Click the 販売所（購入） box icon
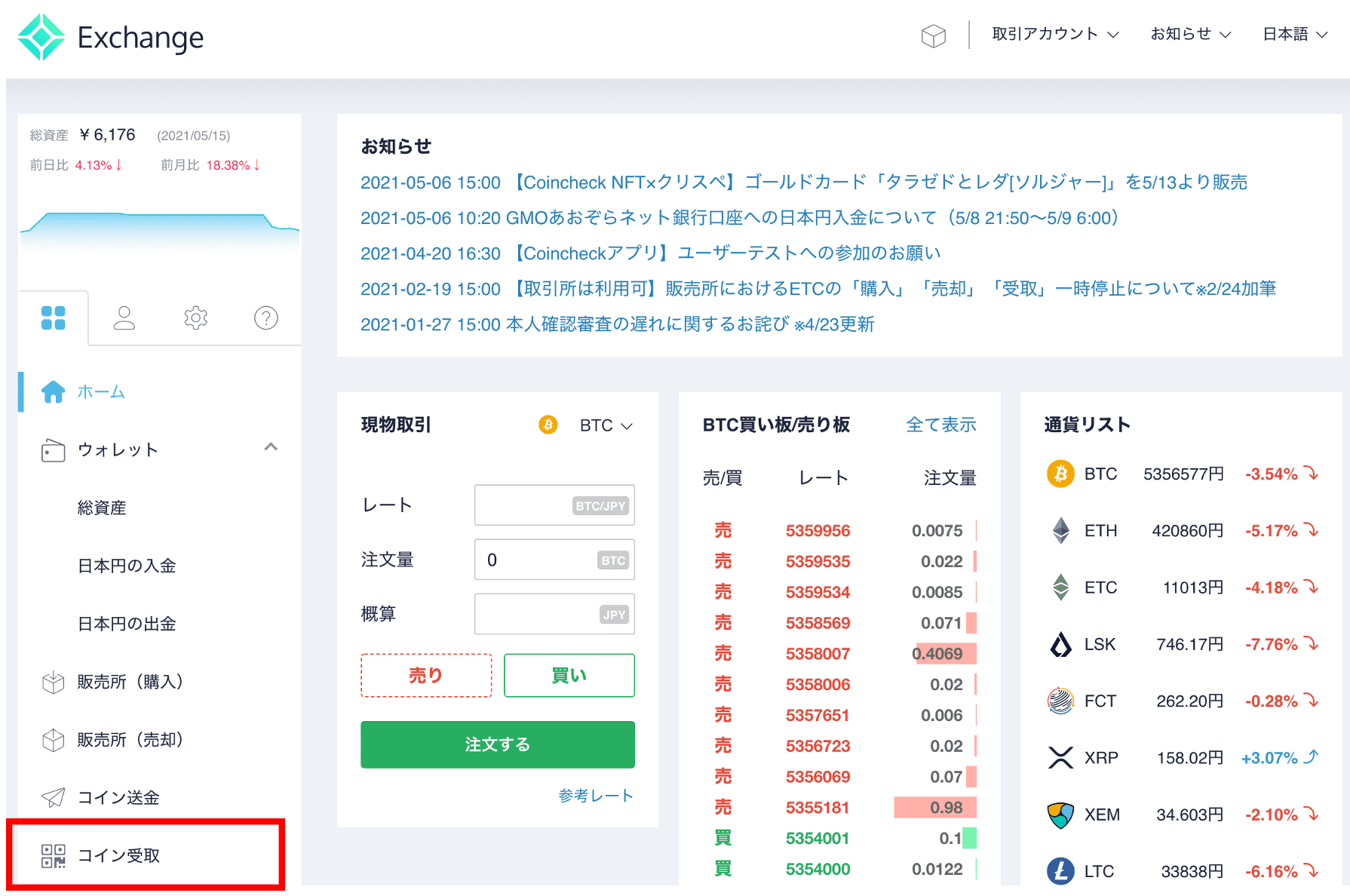 [52, 681]
